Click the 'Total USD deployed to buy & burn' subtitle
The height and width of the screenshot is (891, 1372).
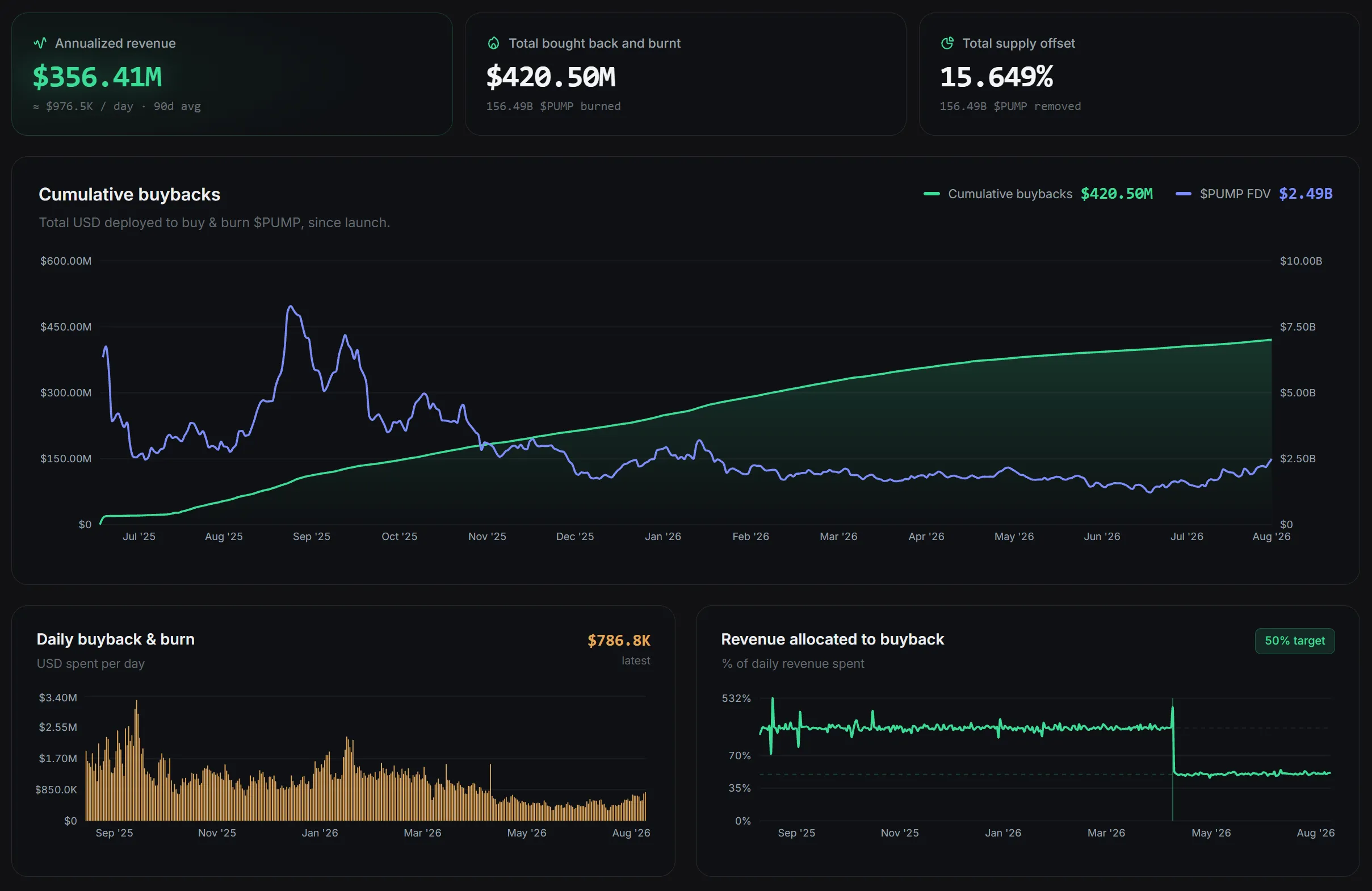[x=215, y=223]
